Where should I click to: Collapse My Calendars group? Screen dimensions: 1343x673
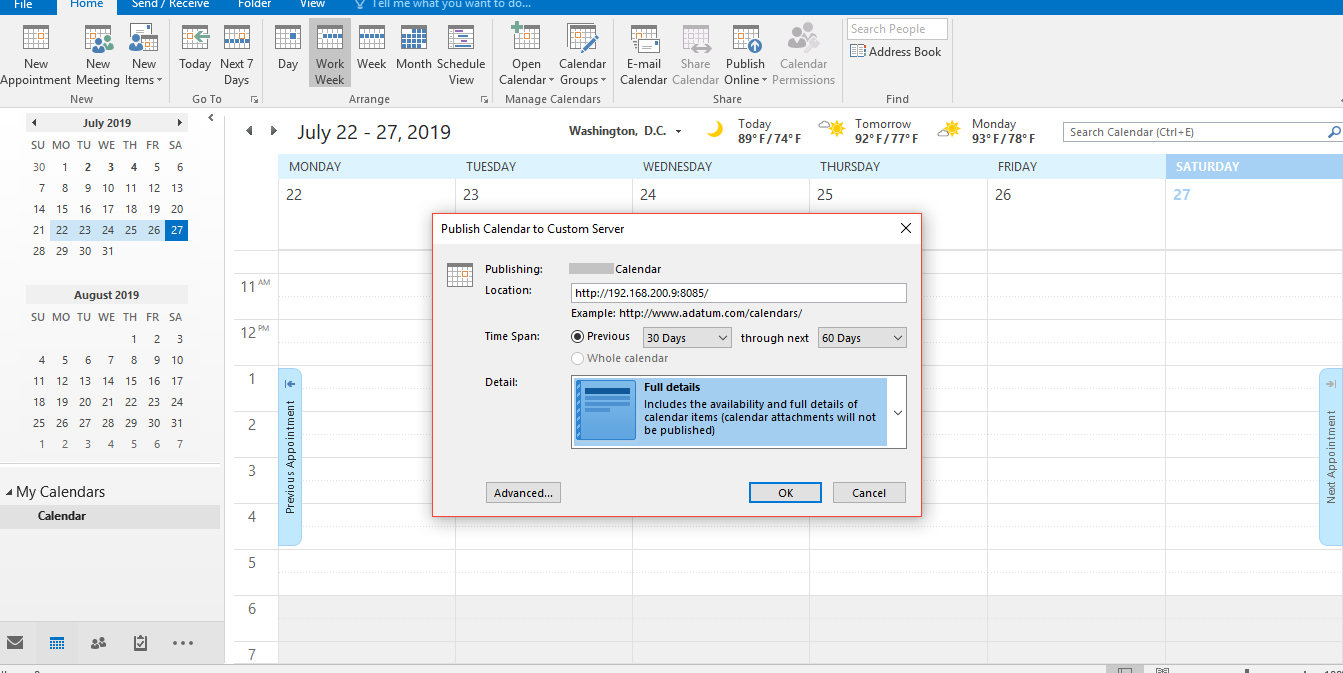[9, 493]
